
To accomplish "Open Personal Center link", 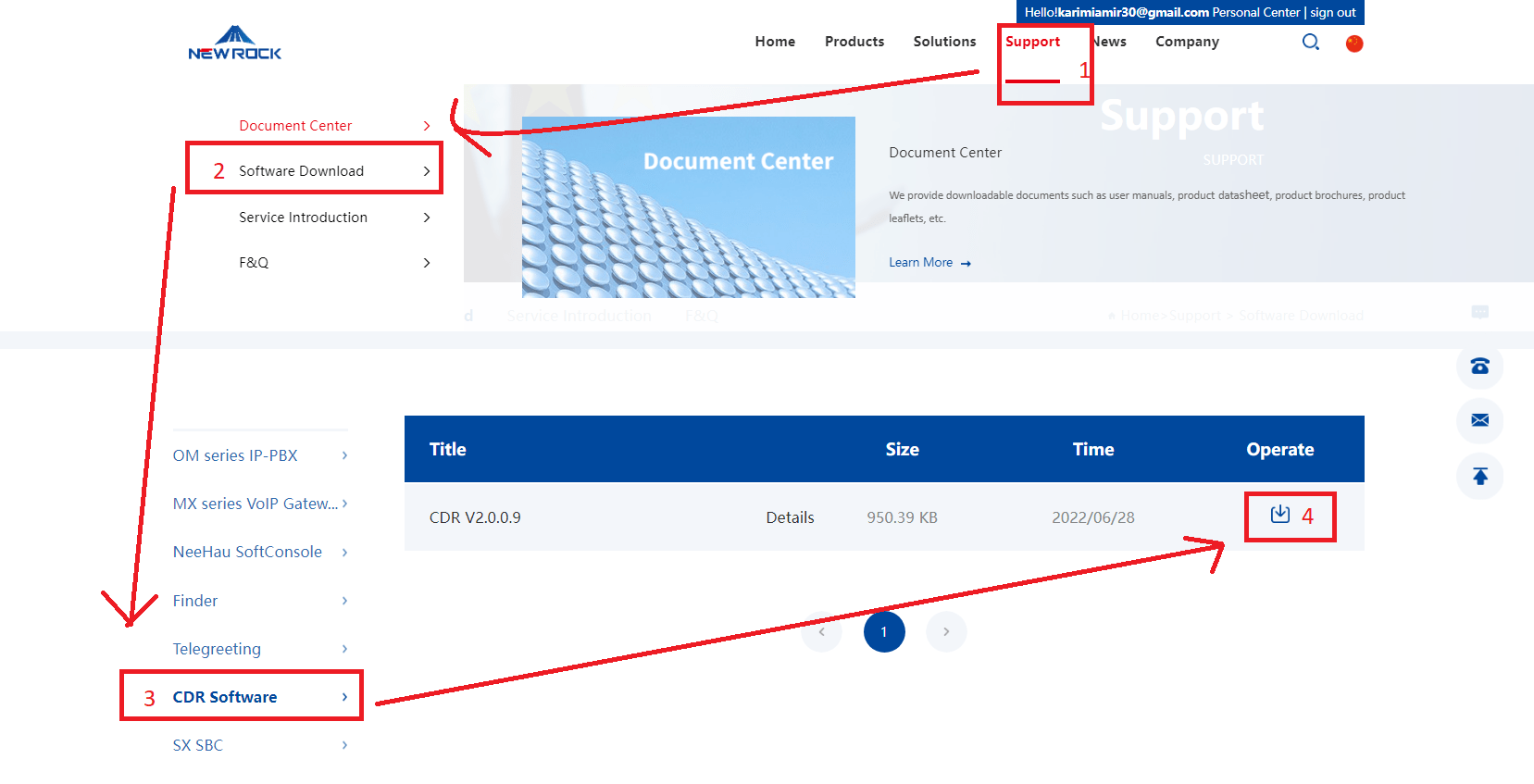I will click(1256, 12).
